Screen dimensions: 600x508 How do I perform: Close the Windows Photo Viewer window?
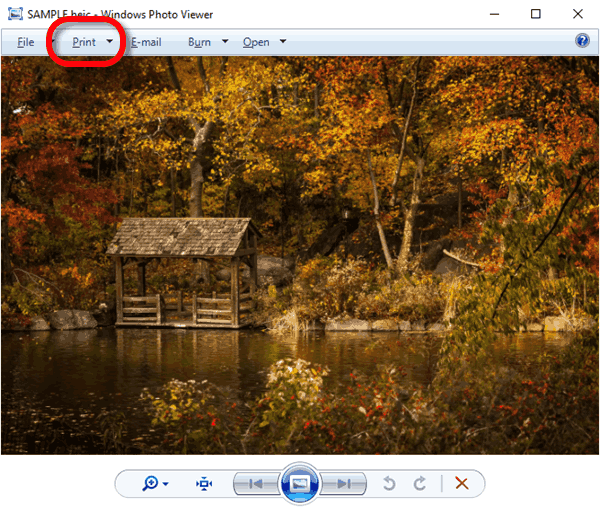coord(578,14)
